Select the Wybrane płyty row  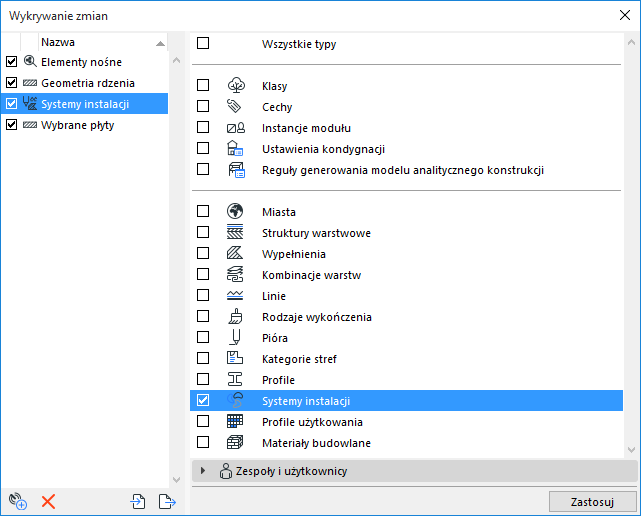[x=84, y=125]
